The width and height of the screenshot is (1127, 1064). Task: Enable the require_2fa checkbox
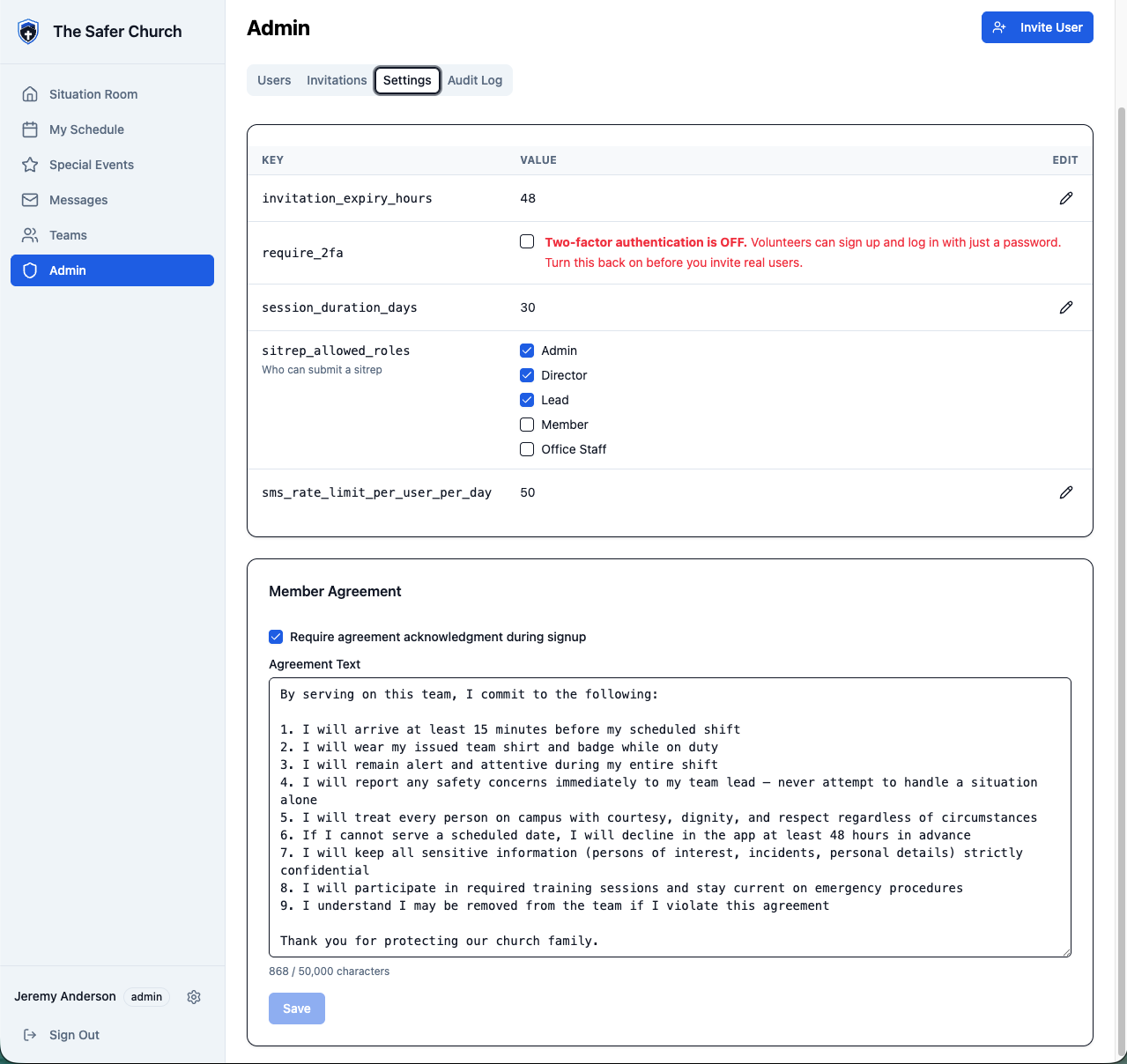click(527, 241)
